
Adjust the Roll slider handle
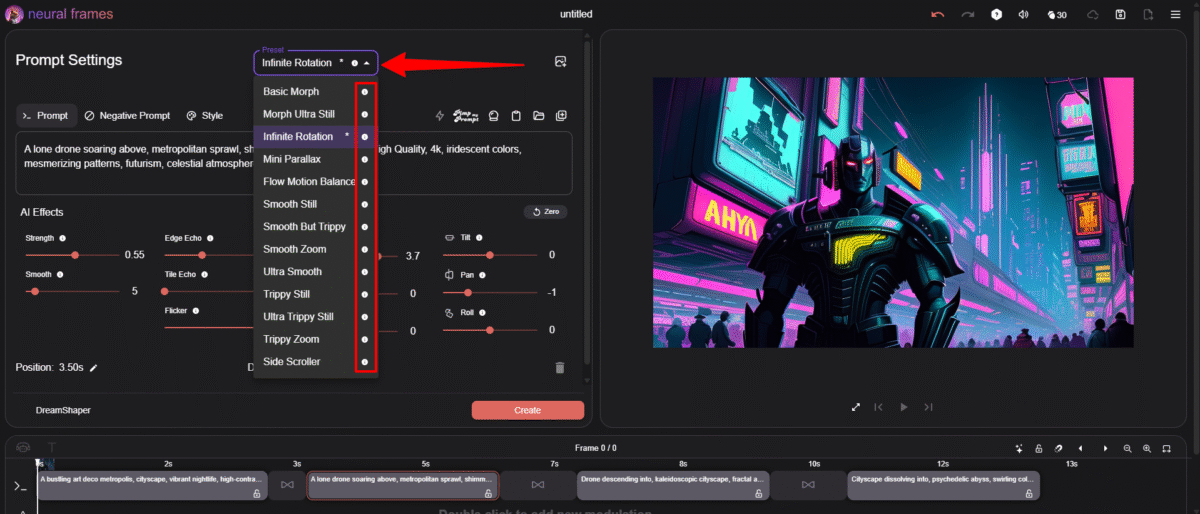pos(489,330)
